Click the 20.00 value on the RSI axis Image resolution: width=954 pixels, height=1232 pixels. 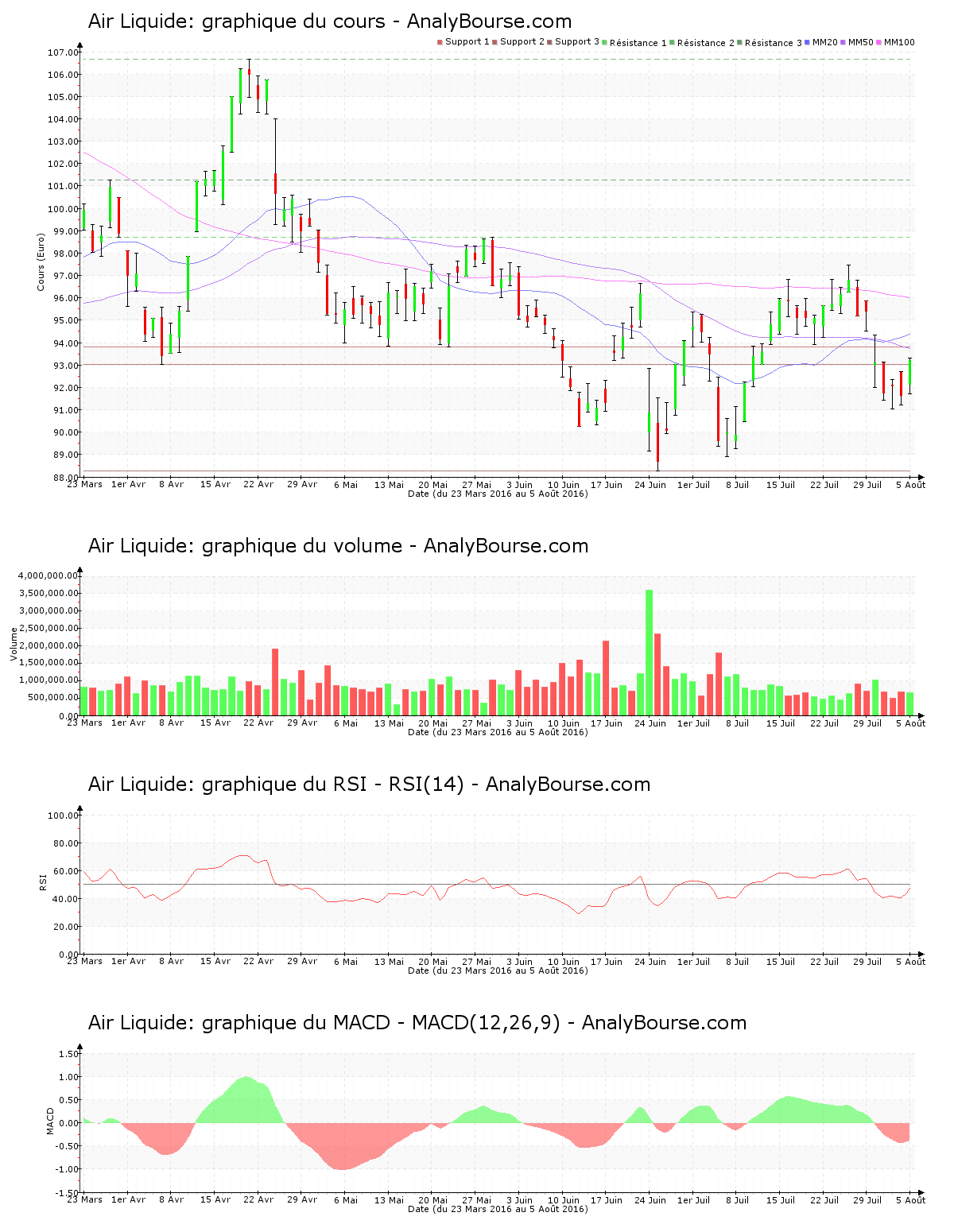[65, 927]
